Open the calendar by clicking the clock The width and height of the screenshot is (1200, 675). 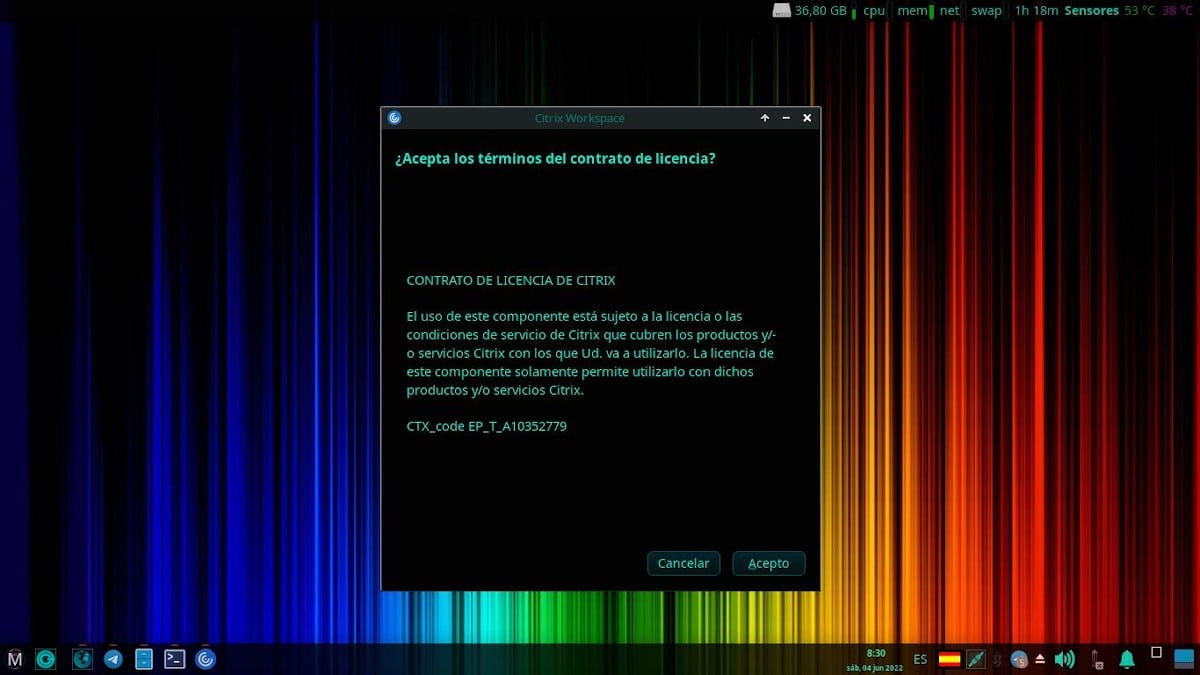pyautogui.click(x=875, y=658)
